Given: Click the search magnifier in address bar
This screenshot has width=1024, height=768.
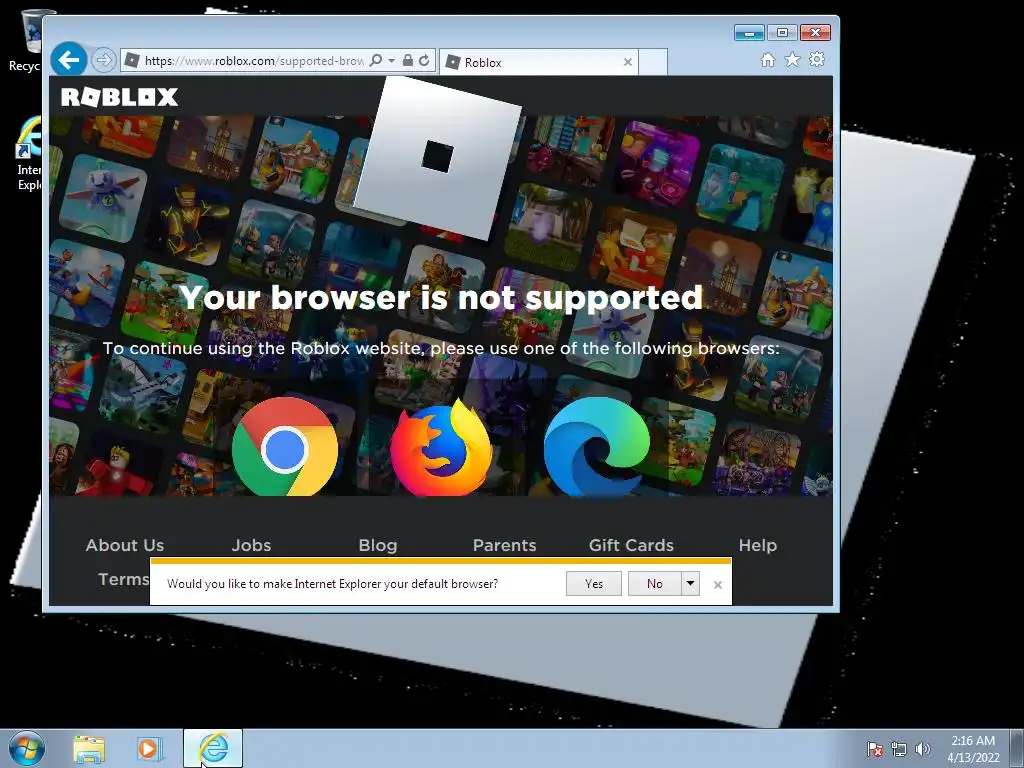Looking at the screenshot, I should click(376, 61).
